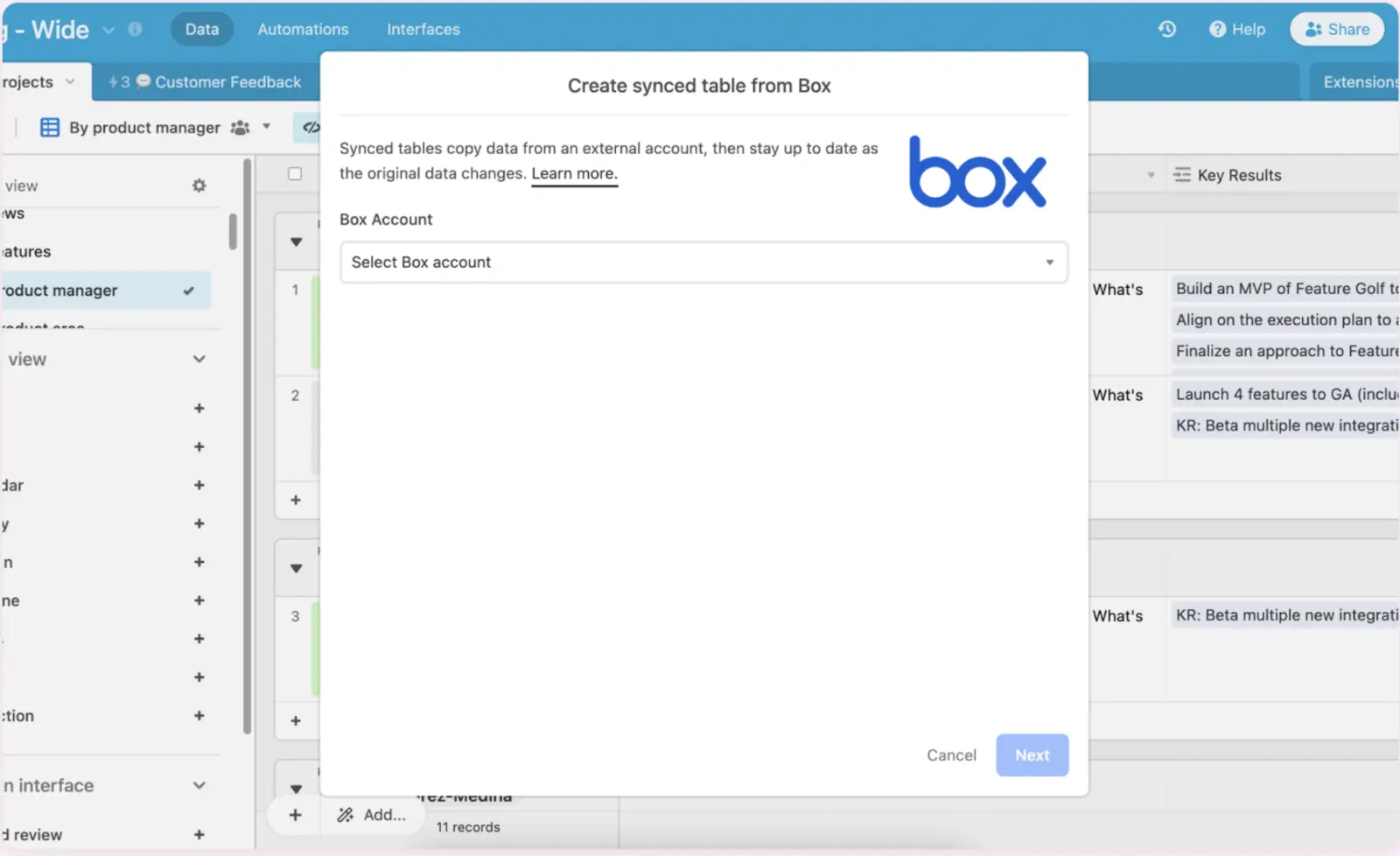Collapse the first record group triangle
The height and width of the screenshot is (856, 1400).
click(x=297, y=242)
